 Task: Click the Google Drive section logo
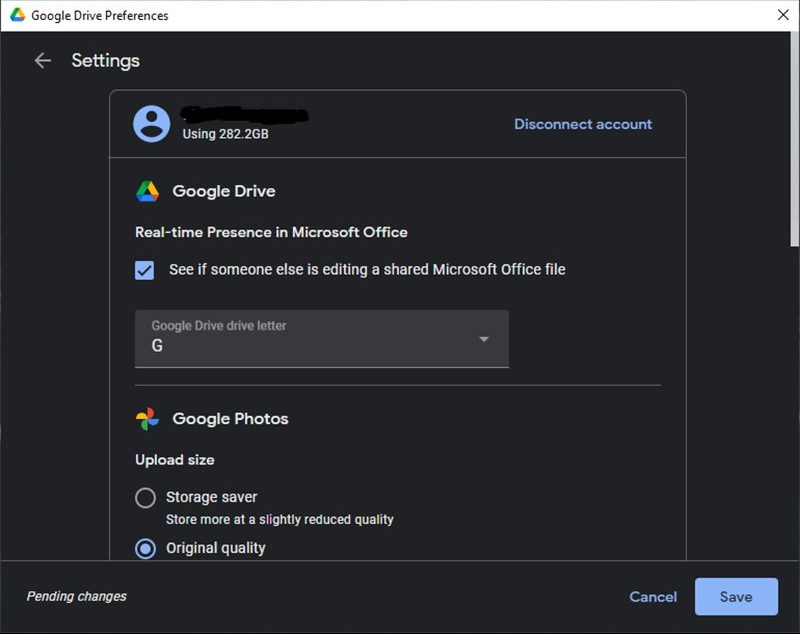(147, 191)
